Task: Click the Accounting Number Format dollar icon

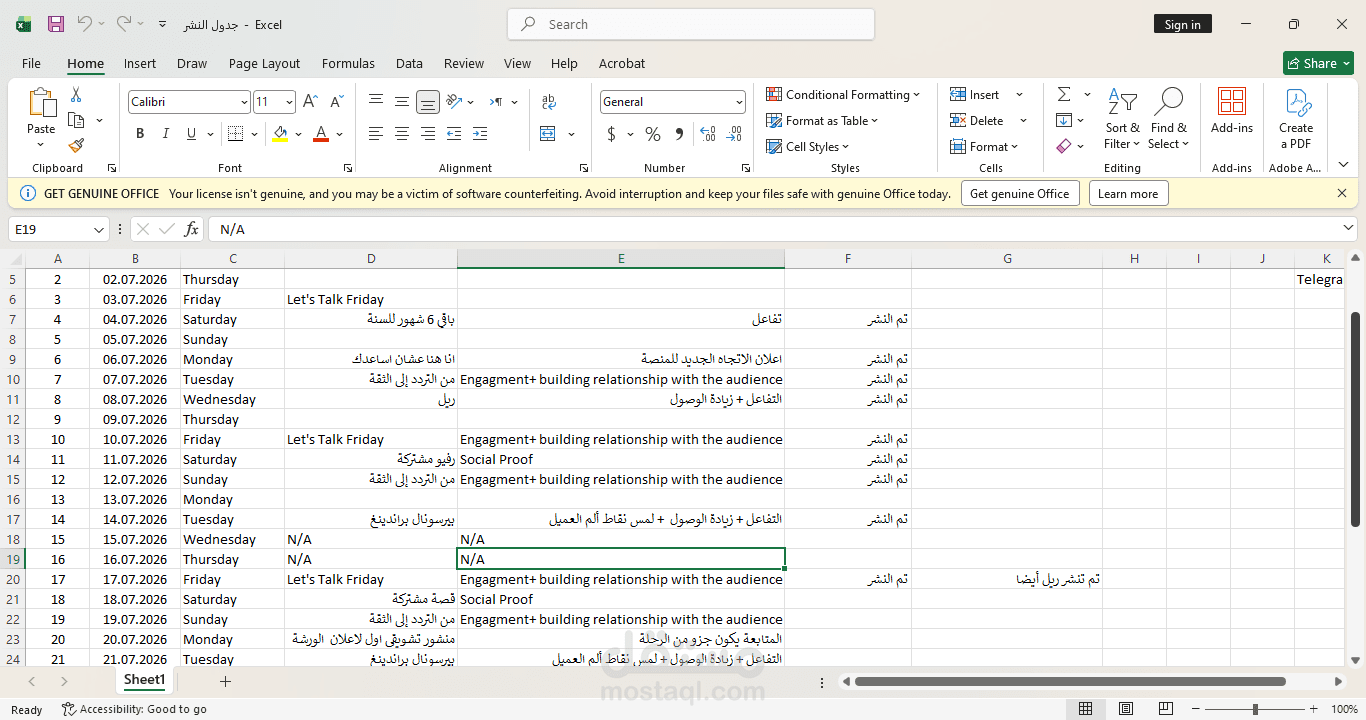Action: click(x=611, y=134)
